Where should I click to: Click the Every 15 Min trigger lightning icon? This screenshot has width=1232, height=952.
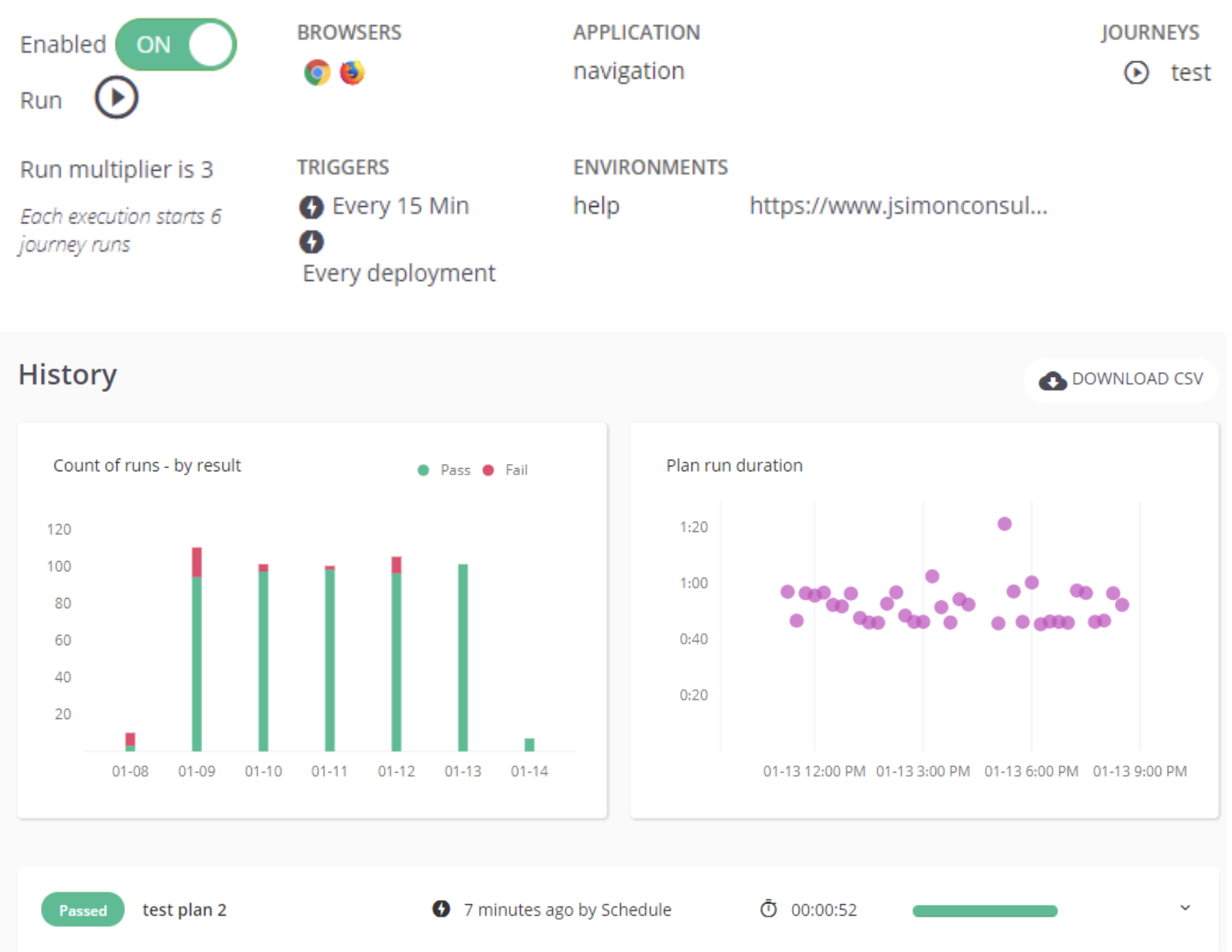[312, 207]
